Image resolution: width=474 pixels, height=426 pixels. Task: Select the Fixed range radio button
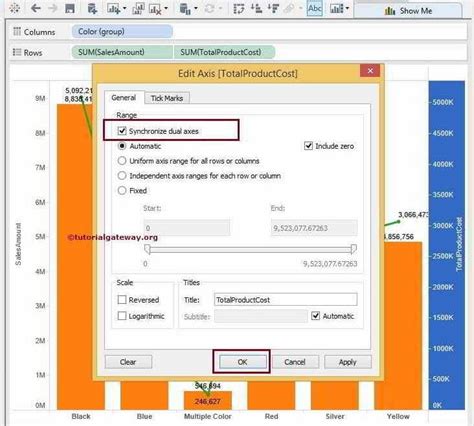pyautogui.click(x=122, y=190)
